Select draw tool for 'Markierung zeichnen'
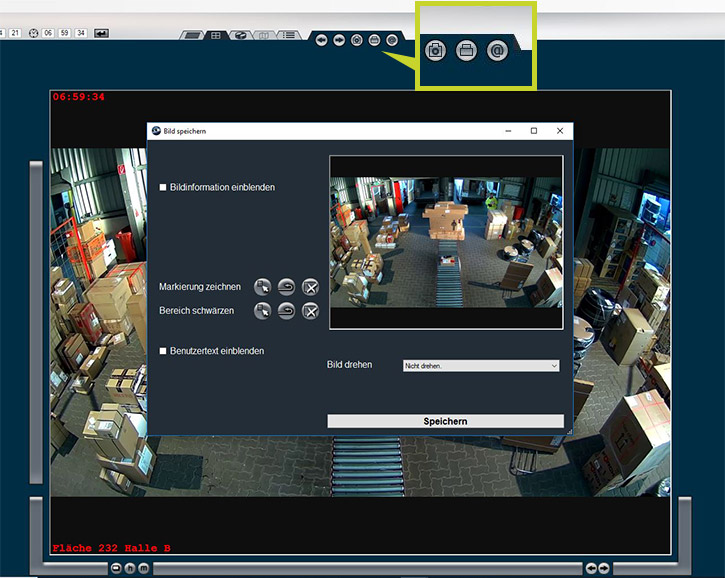Image resolution: width=725 pixels, height=578 pixels. point(263,287)
